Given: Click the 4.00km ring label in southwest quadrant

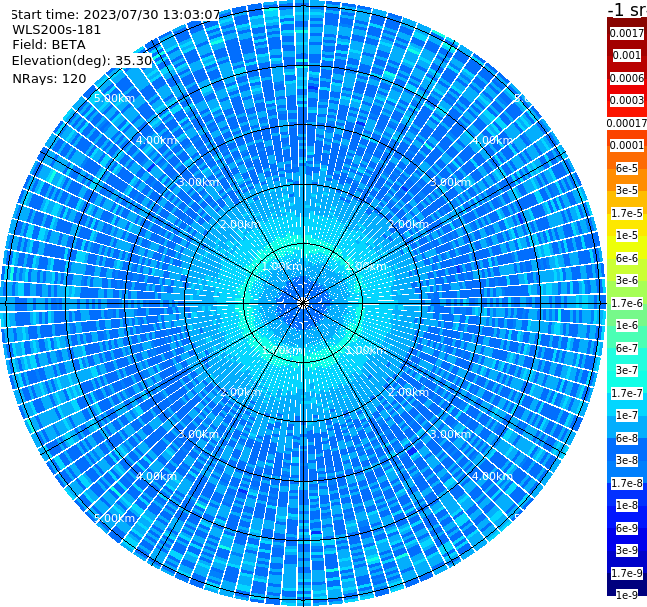Looking at the screenshot, I should 156,476.
